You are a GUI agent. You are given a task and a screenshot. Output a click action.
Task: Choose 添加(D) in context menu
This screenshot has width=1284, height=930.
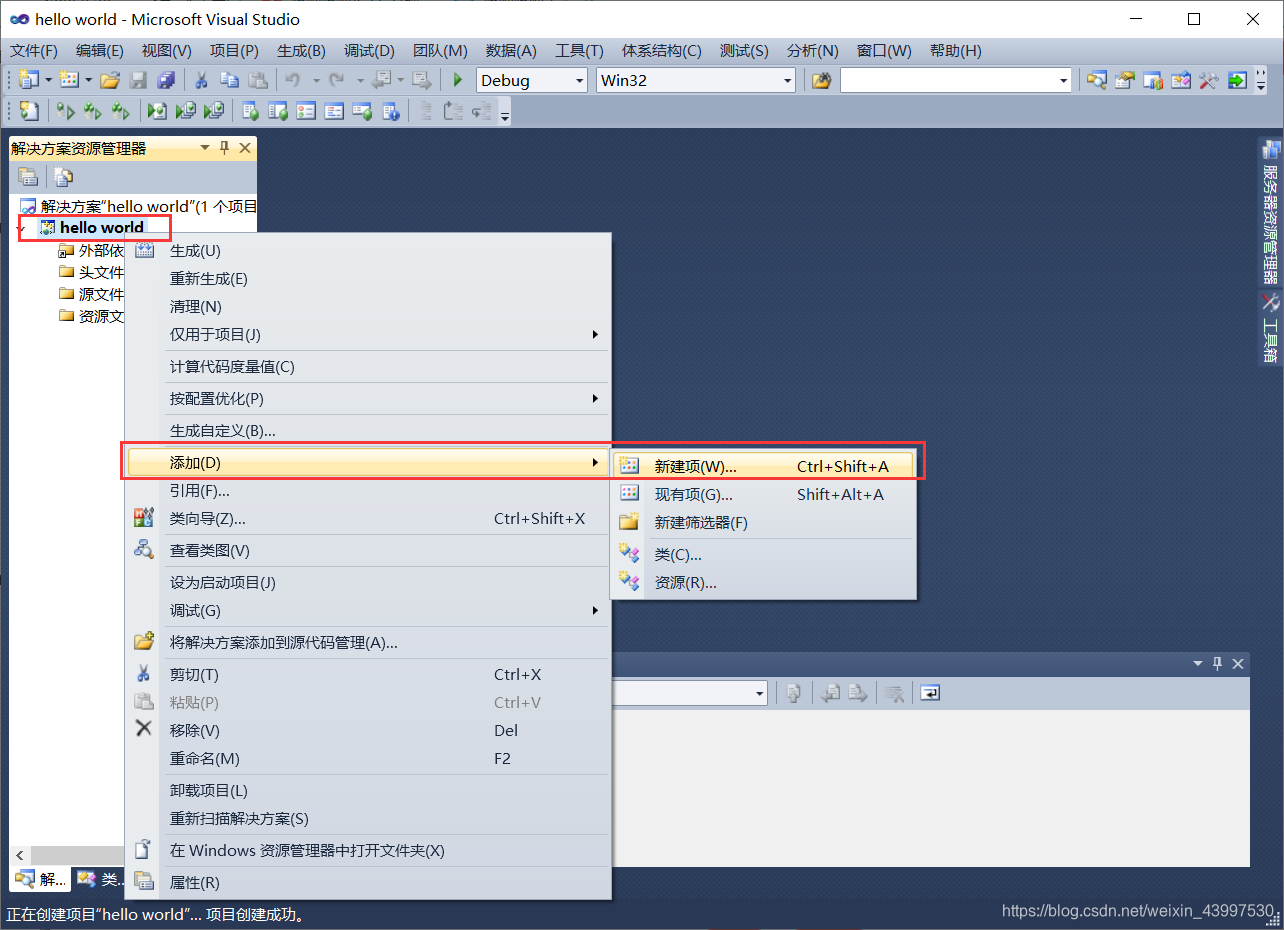point(368,463)
